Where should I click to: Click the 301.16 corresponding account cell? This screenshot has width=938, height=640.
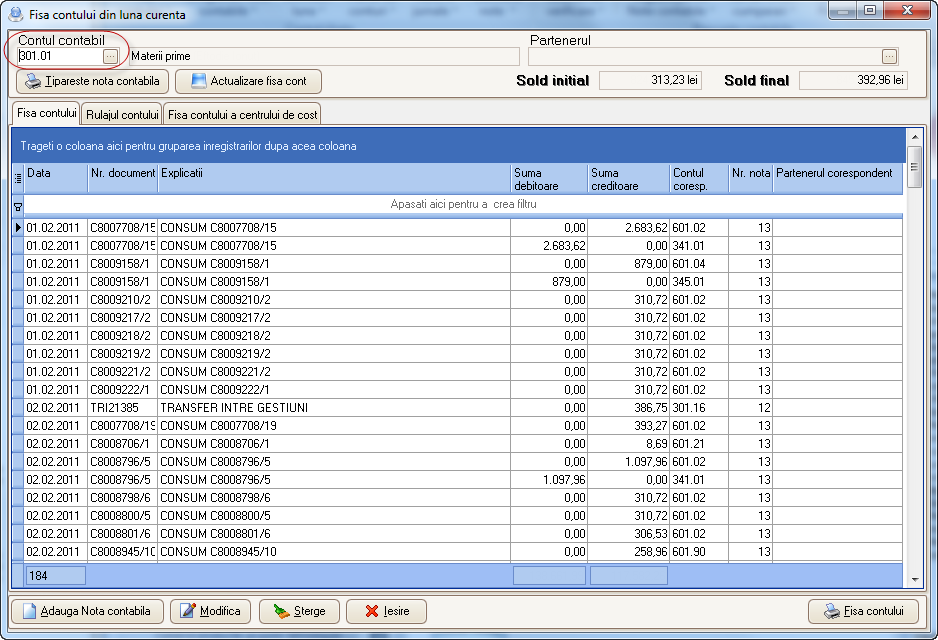pyautogui.click(x=699, y=408)
